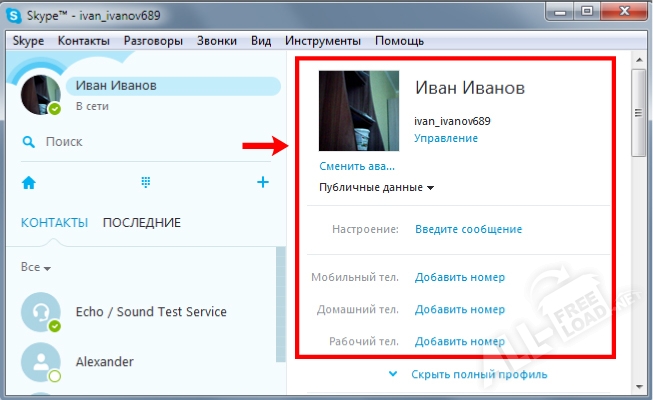Viewport: 653px width, 400px height.
Task: Click the contact list scrollbar
Action: pyautogui.click(x=281, y=304)
